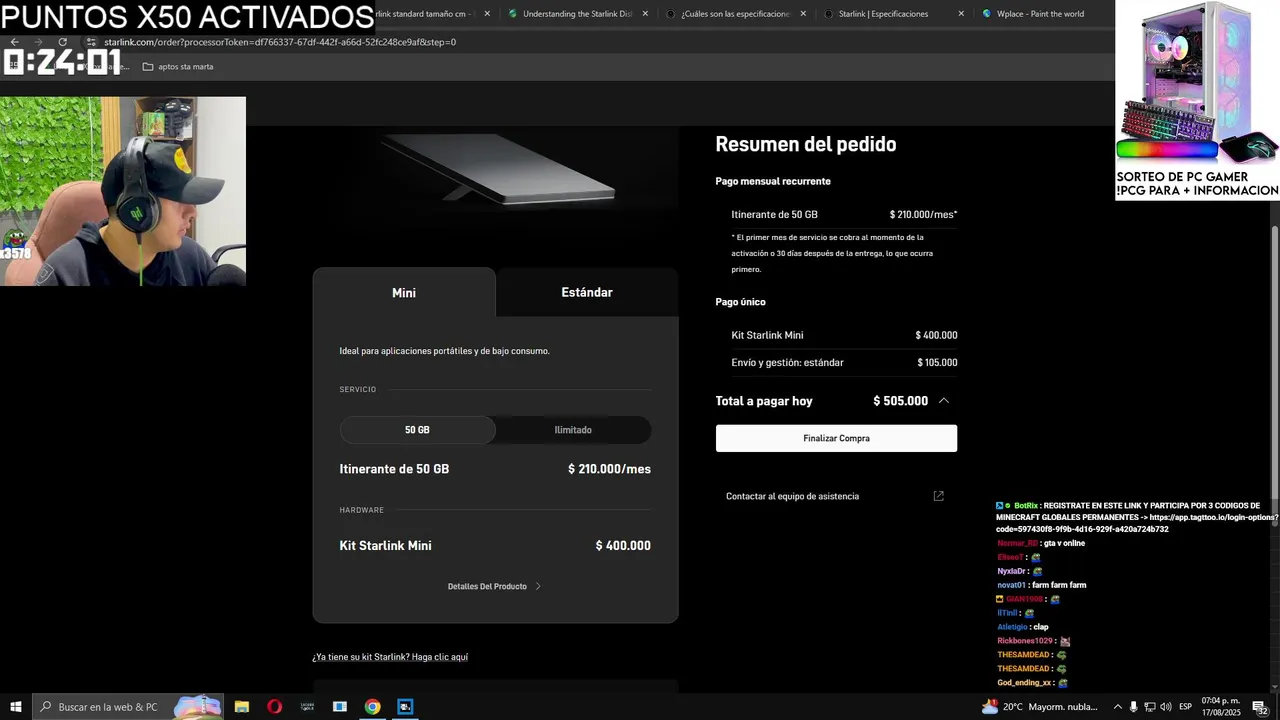Click the tagtoo.io link in BotRix chat message
Image resolution: width=1280 pixels, height=720 pixels.
pos(1136,523)
